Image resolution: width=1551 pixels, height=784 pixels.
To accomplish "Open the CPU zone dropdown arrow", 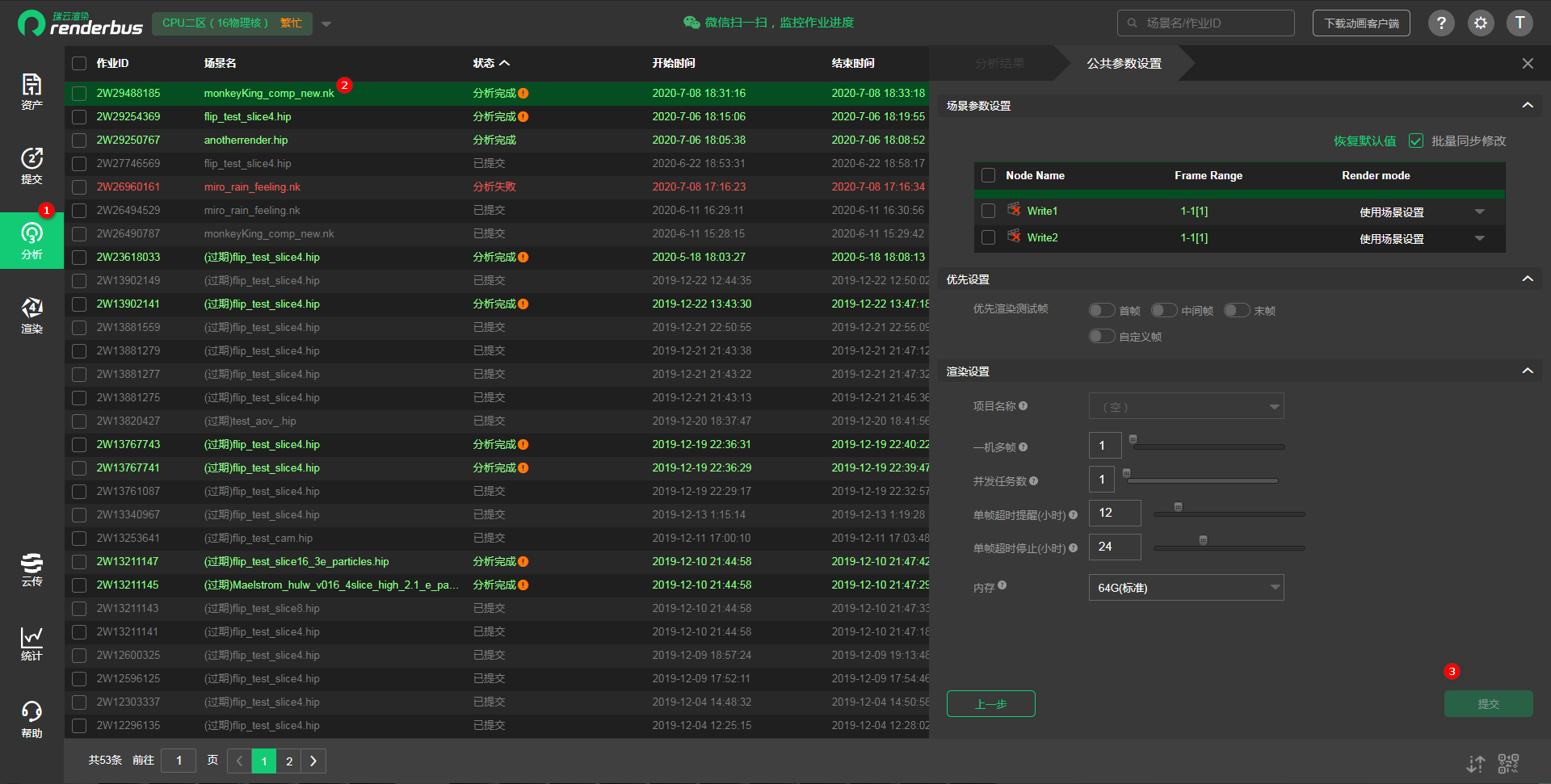I will [x=326, y=23].
